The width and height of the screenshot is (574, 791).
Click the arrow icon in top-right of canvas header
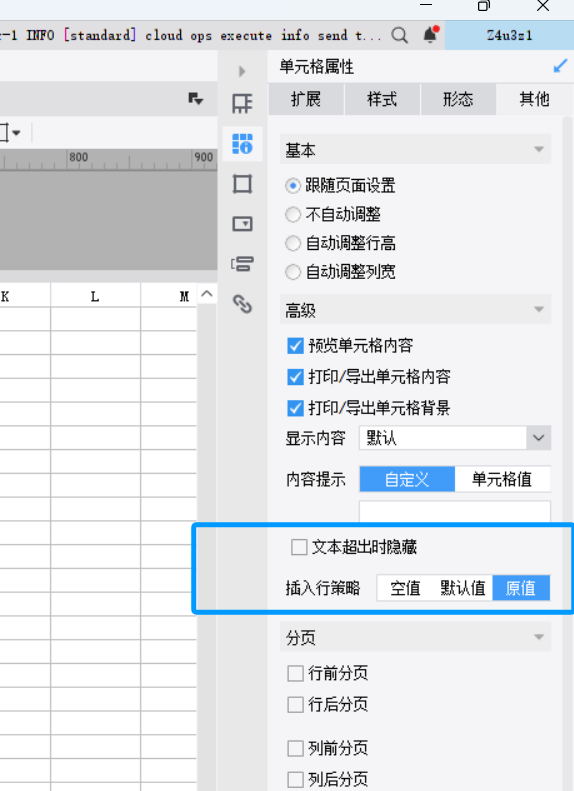[195, 98]
